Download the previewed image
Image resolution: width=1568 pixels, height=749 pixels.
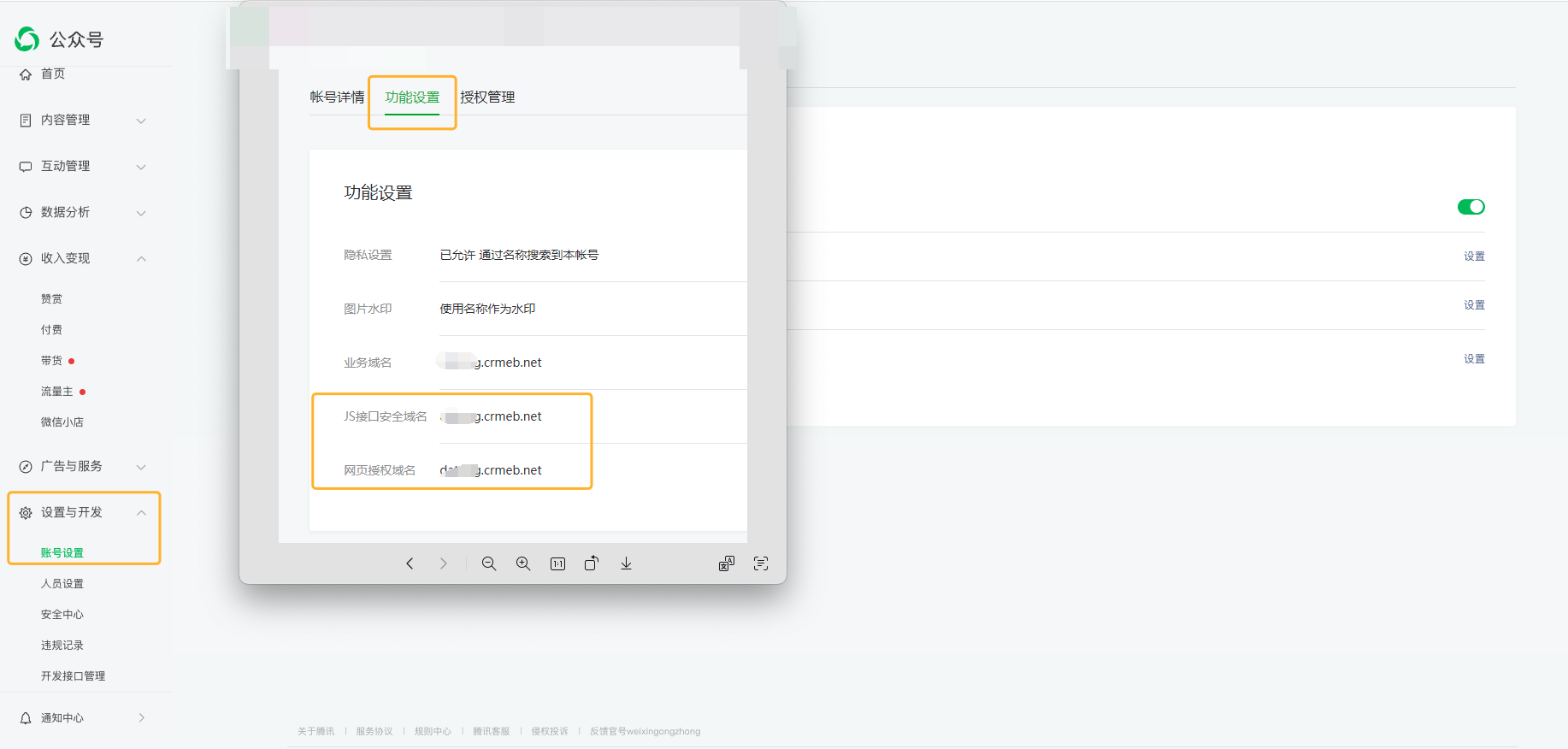[x=626, y=563]
